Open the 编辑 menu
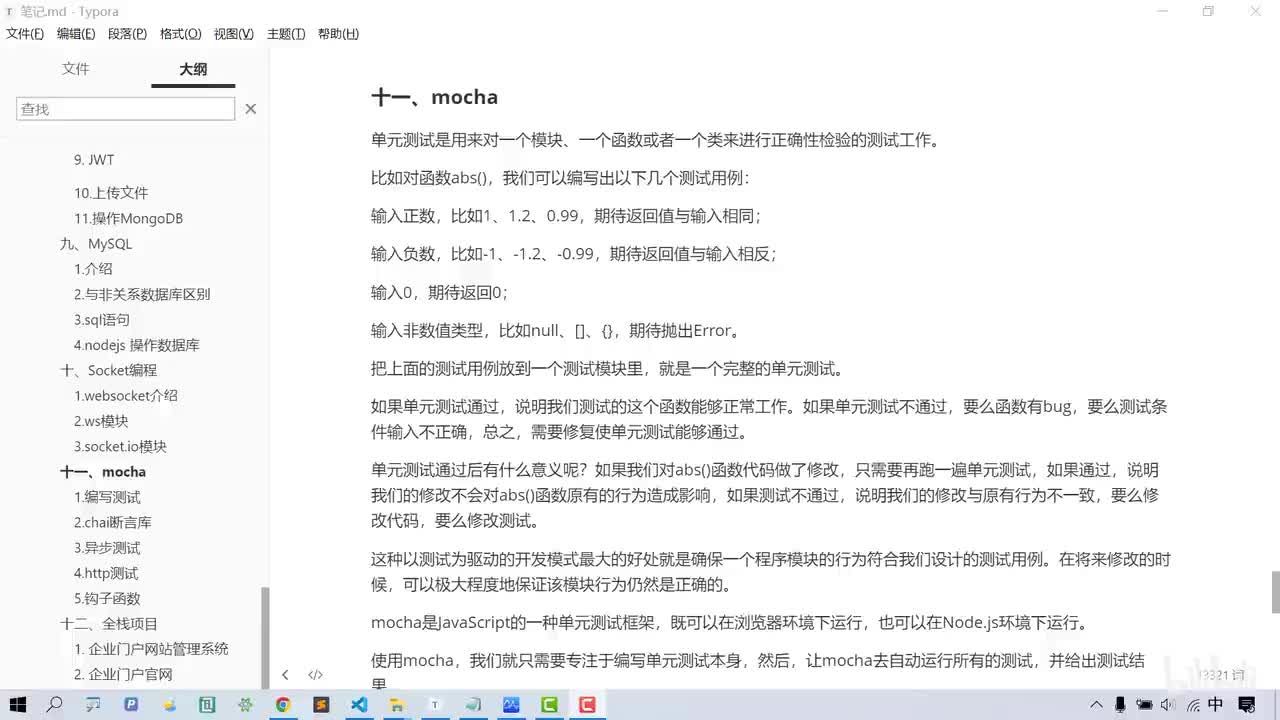Image resolution: width=1280 pixels, height=720 pixels. coord(76,34)
